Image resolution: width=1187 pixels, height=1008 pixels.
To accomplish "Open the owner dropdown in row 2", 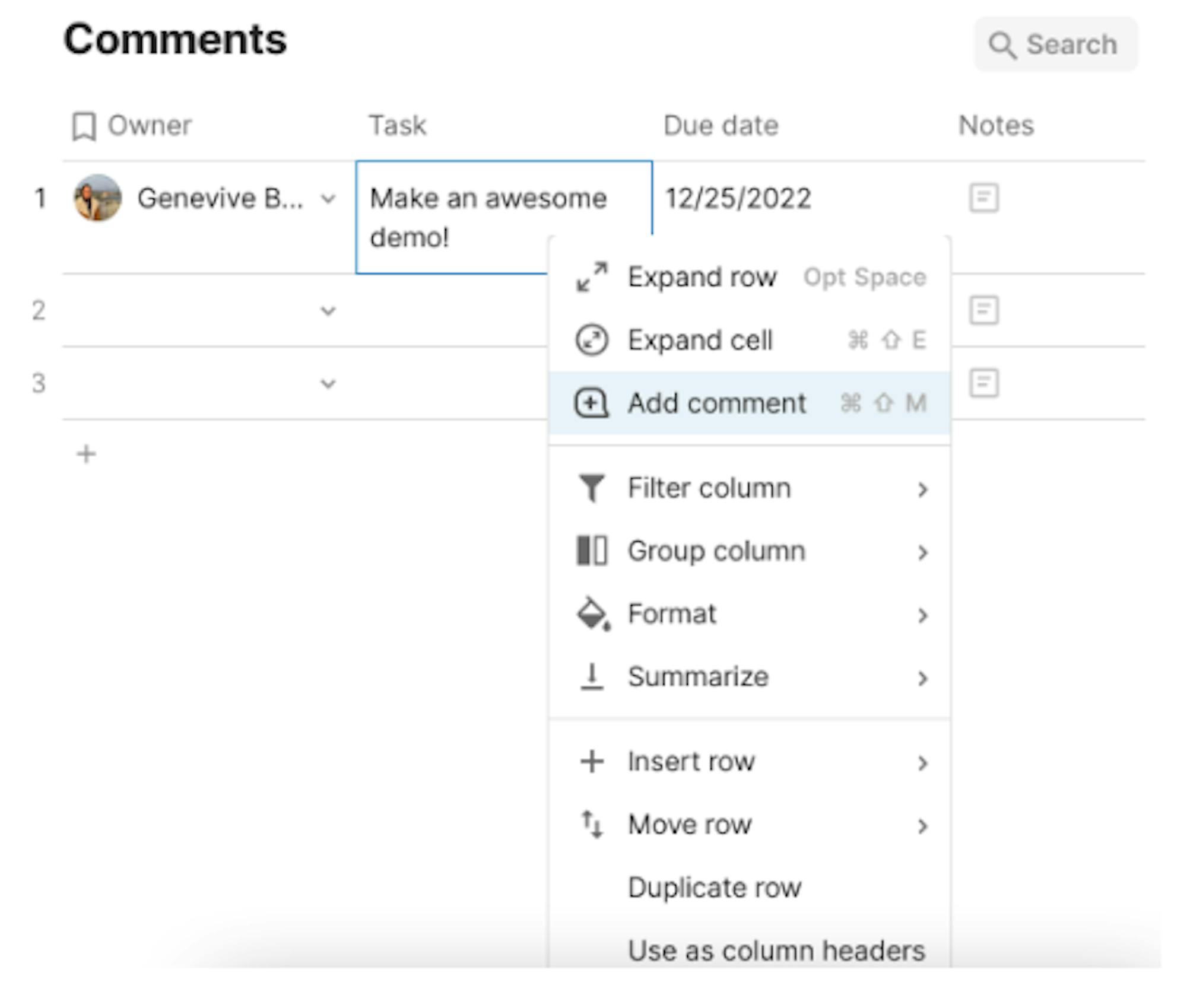I will point(328,311).
